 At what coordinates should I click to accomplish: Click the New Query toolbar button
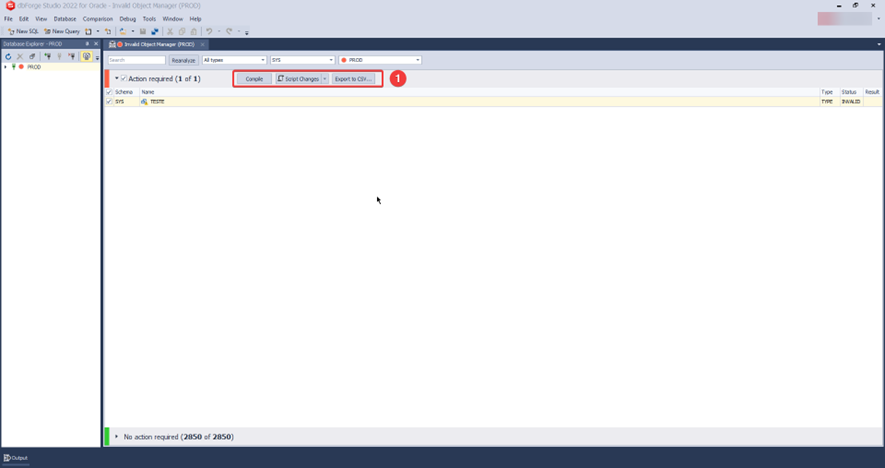(x=61, y=31)
